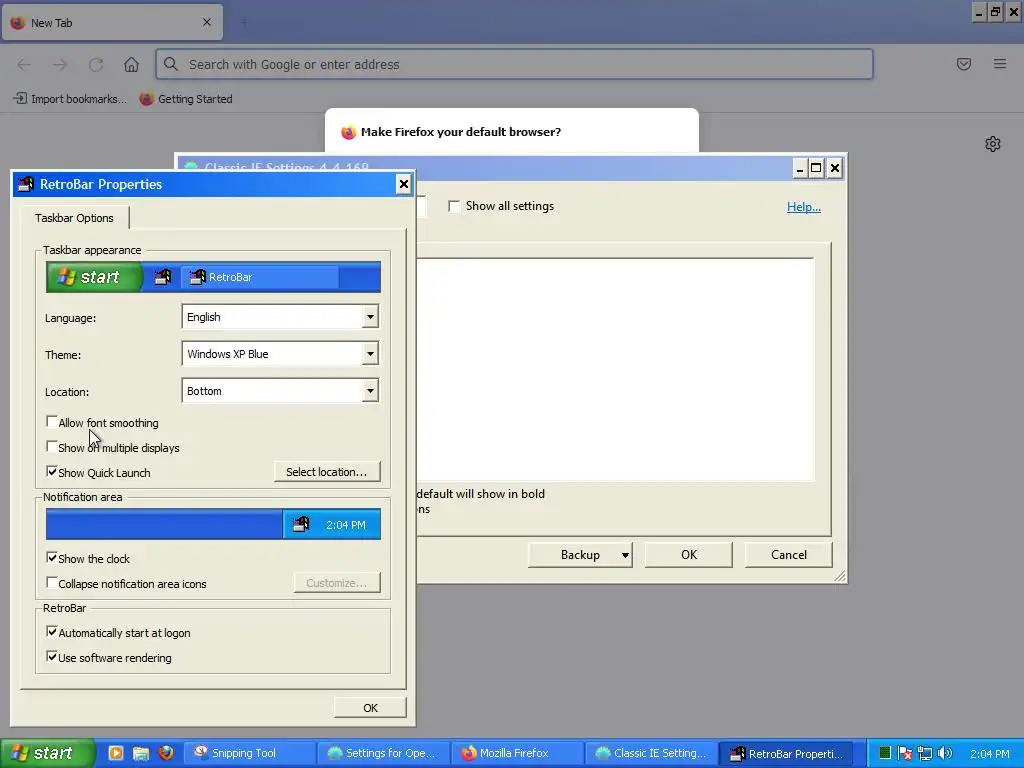The height and width of the screenshot is (768, 1024).
Task: Uncheck Show the clock checkbox
Action: tap(52, 558)
